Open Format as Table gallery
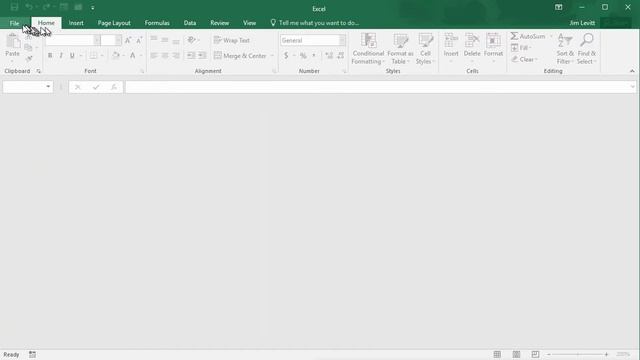 pyautogui.click(x=400, y=49)
